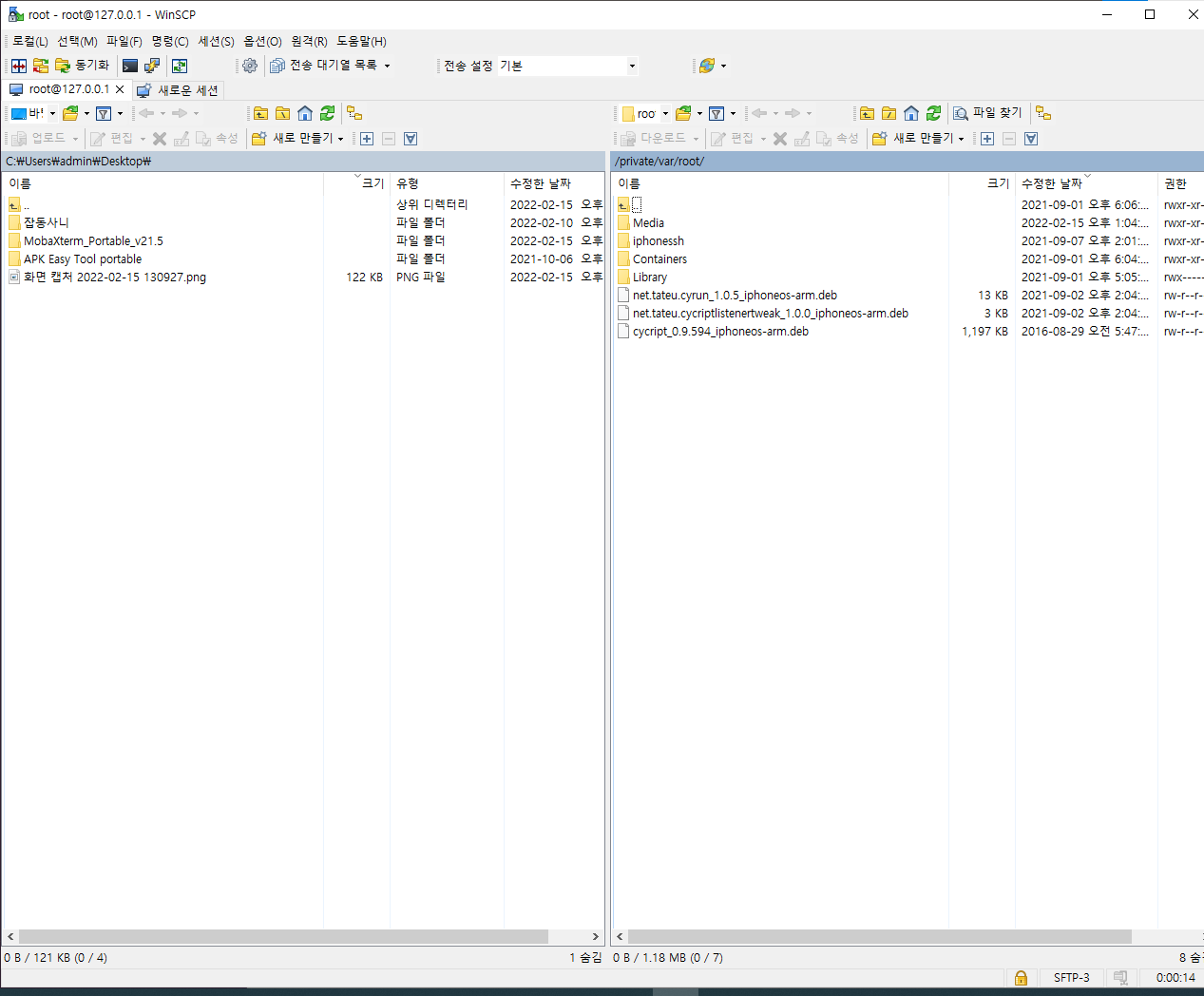Image resolution: width=1204 pixels, height=996 pixels.
Task: Click the local panel filter icon
Action: tap(104, 113)
